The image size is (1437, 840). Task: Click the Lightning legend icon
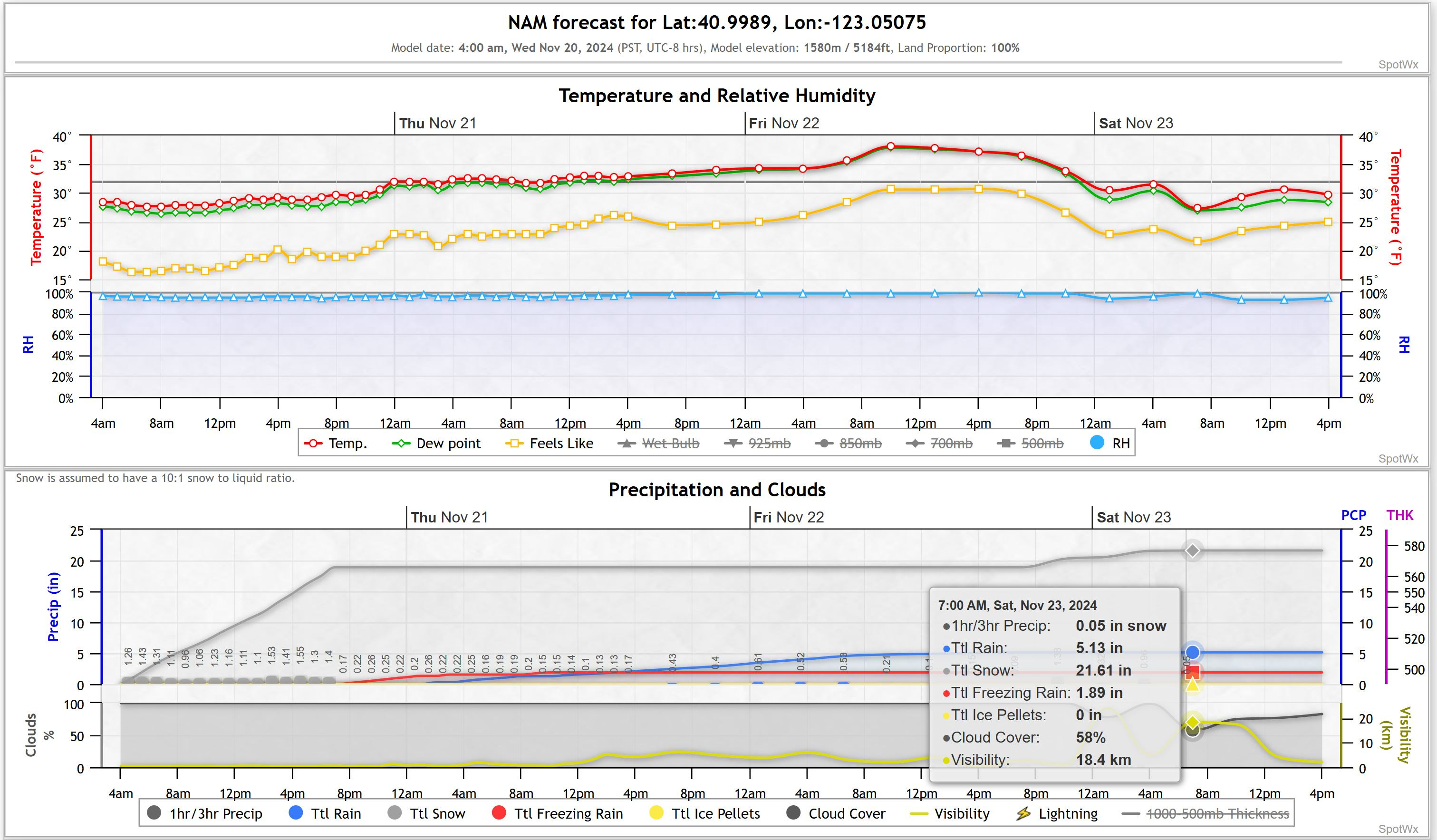pyautogui.click(x=1023, y=813)
